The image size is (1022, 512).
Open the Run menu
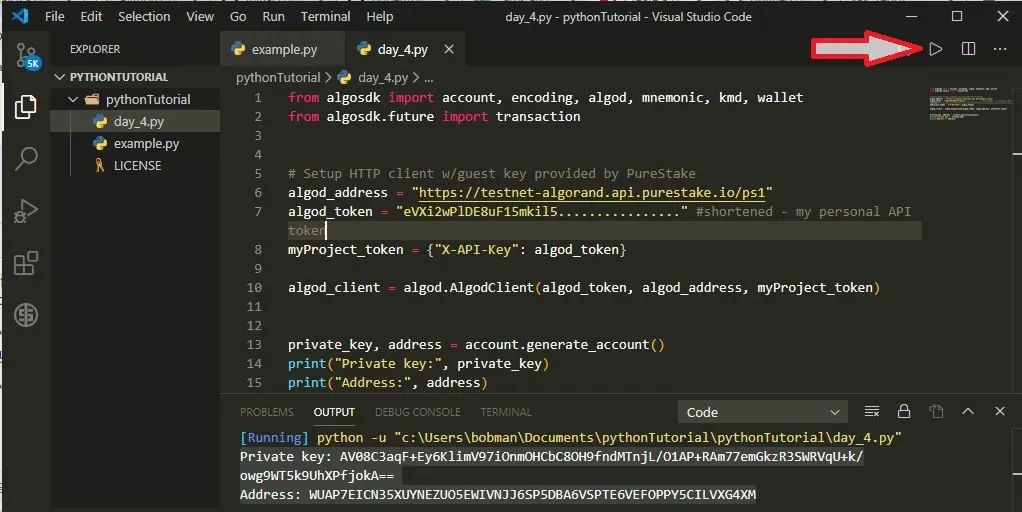pyautogui.click(x=273, y=16)
